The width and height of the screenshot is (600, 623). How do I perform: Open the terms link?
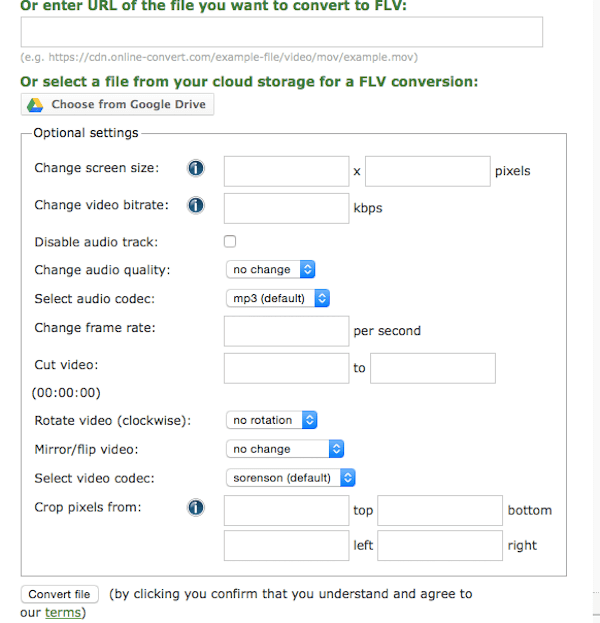pyautogui.click(x=63, y=613)
